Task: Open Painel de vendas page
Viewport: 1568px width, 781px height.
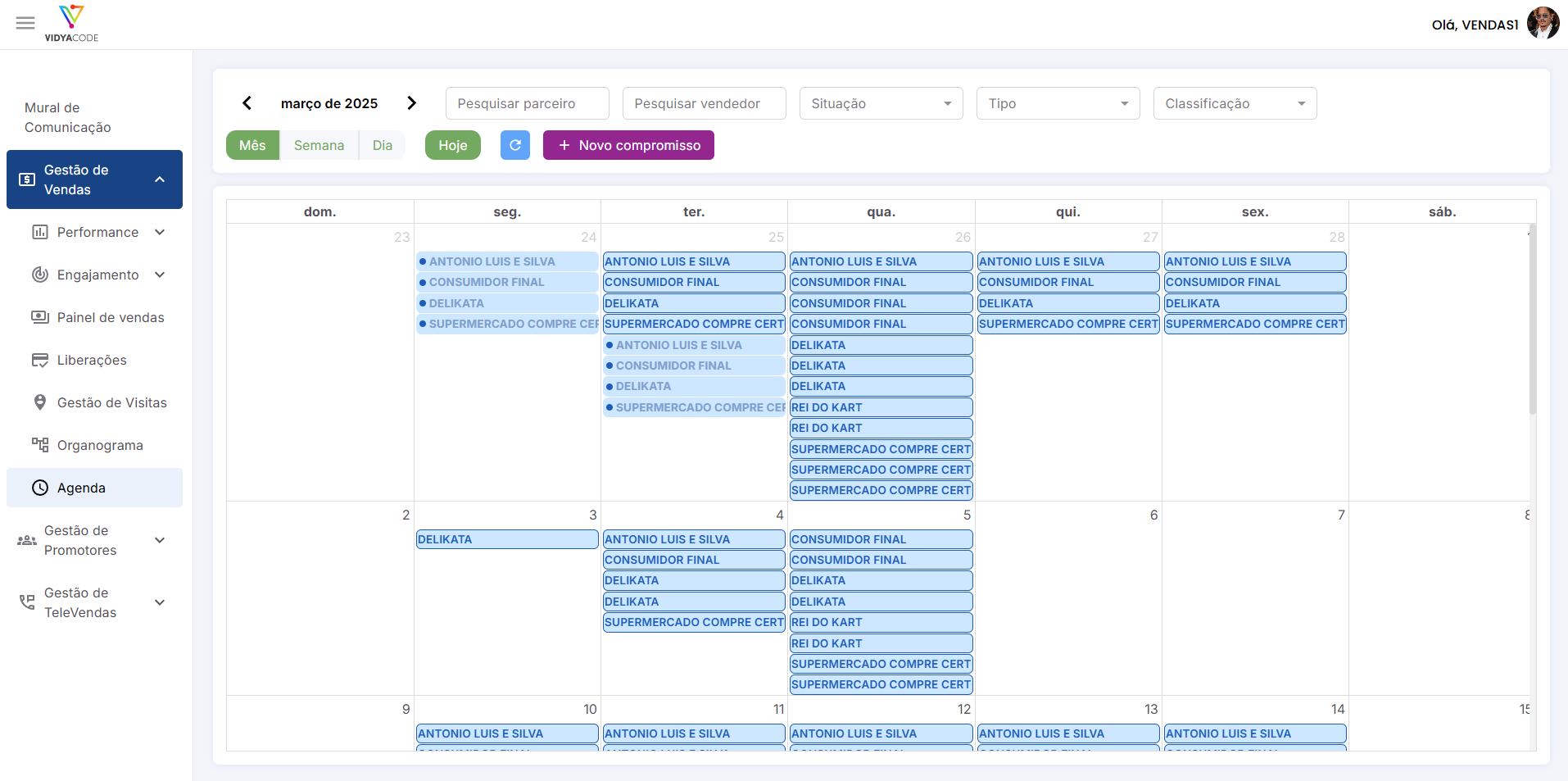Action: point(94,317)
